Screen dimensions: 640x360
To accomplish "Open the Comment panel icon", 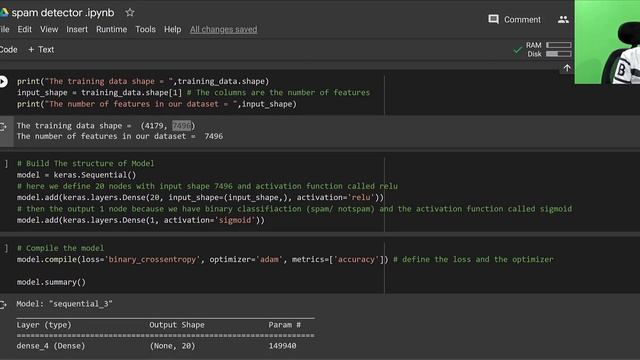I will pos(493,19).
